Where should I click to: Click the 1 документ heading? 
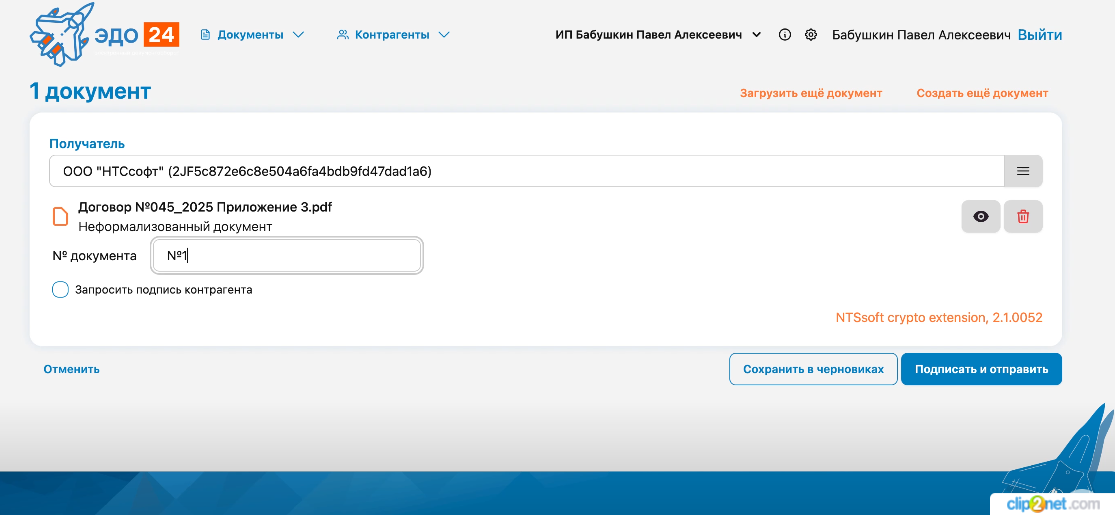(x=90, y=92)
